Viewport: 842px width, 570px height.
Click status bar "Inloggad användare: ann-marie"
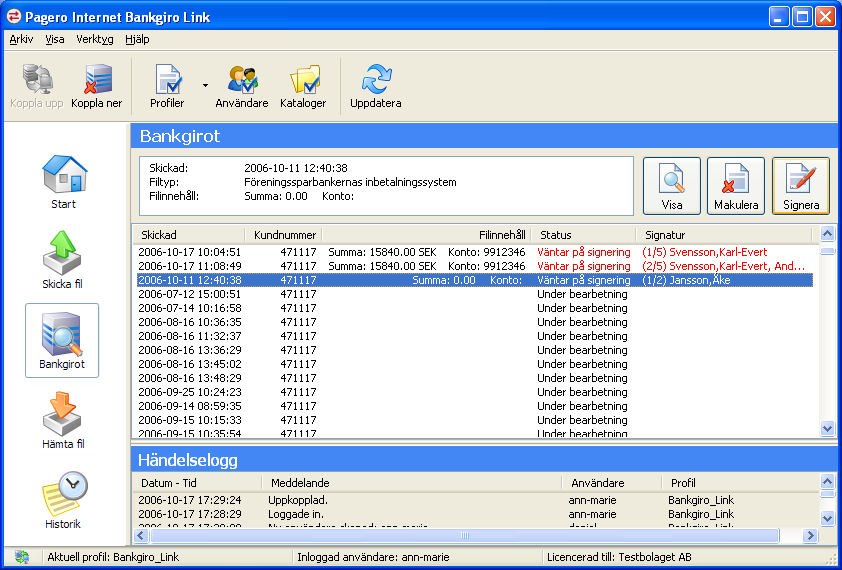(373, 557)
